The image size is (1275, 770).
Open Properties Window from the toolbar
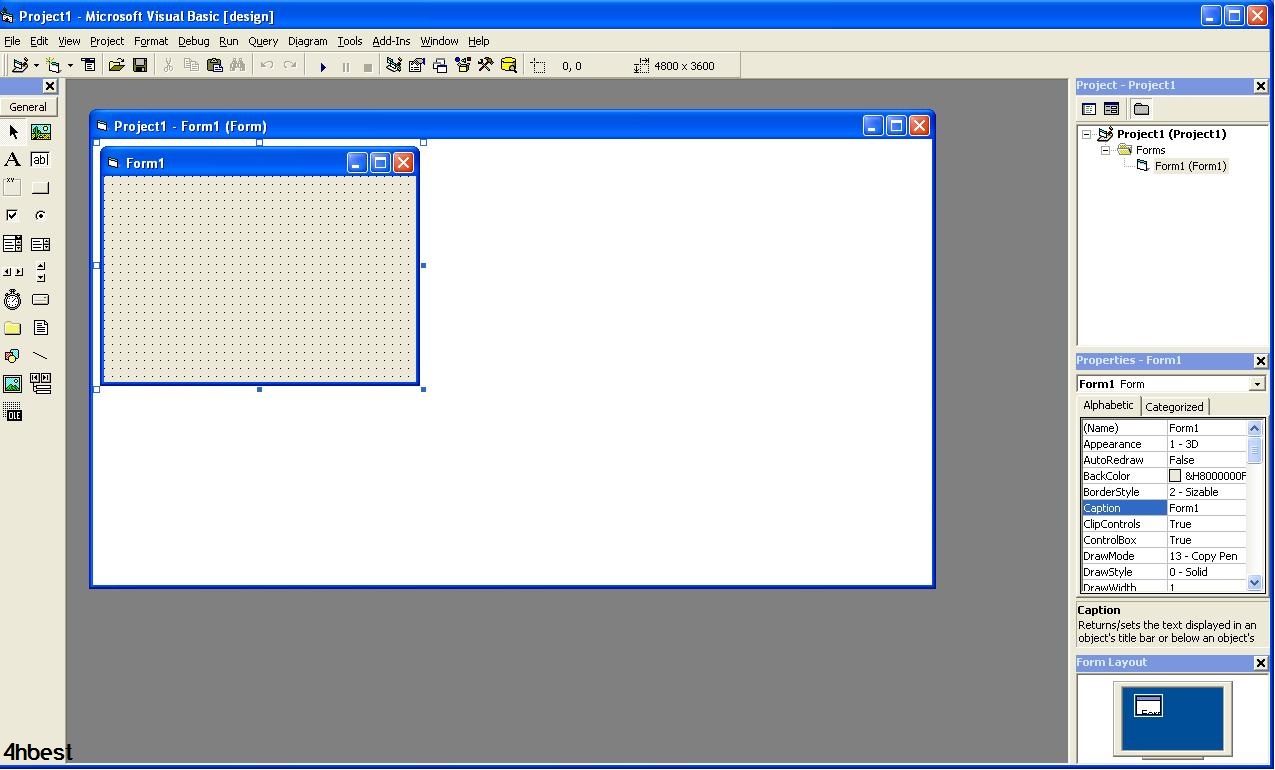[416, 66]
